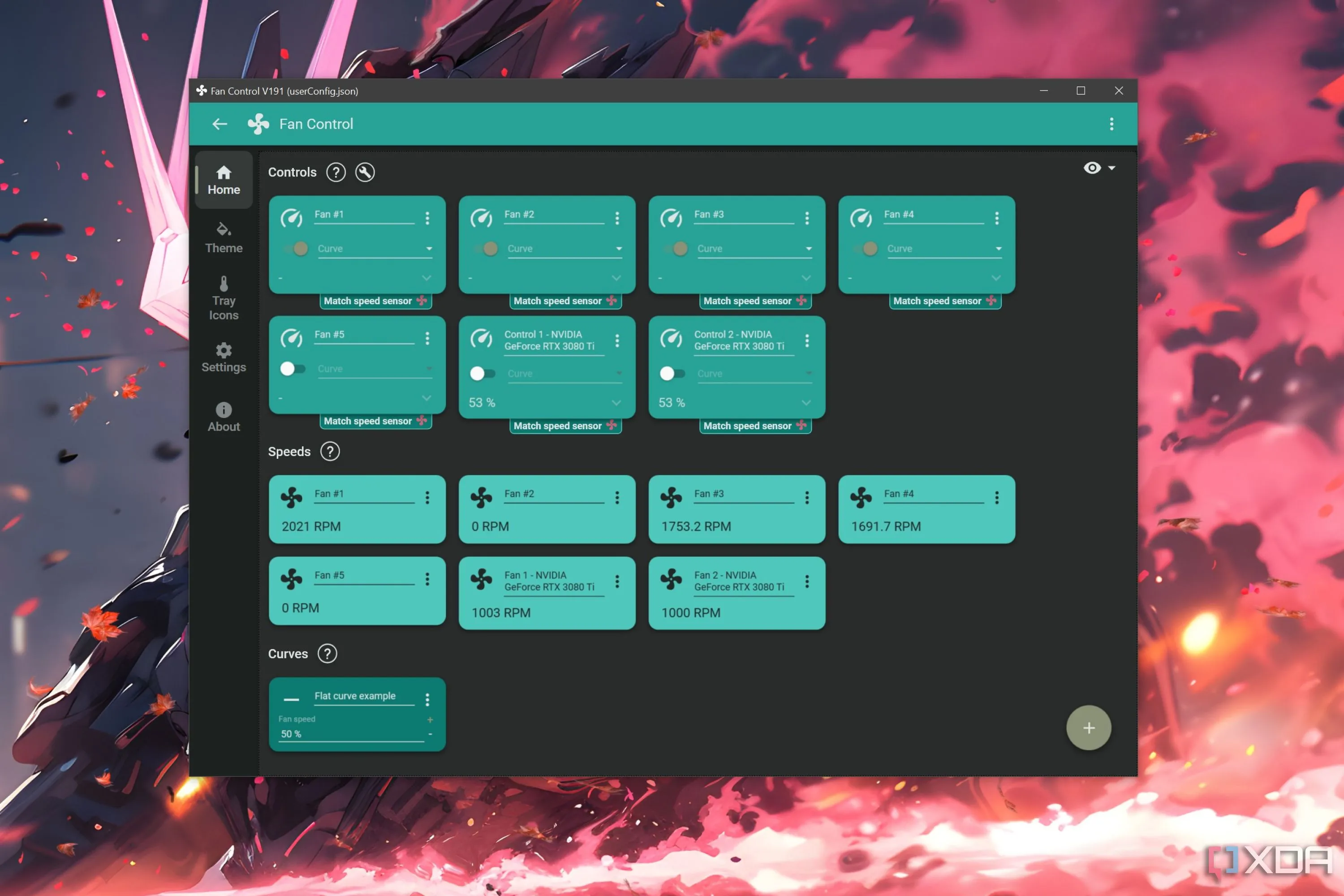Open the eye visibility dropdown arrow
The height and width of the screenshot is (896, 1344).
(1111, 168)
